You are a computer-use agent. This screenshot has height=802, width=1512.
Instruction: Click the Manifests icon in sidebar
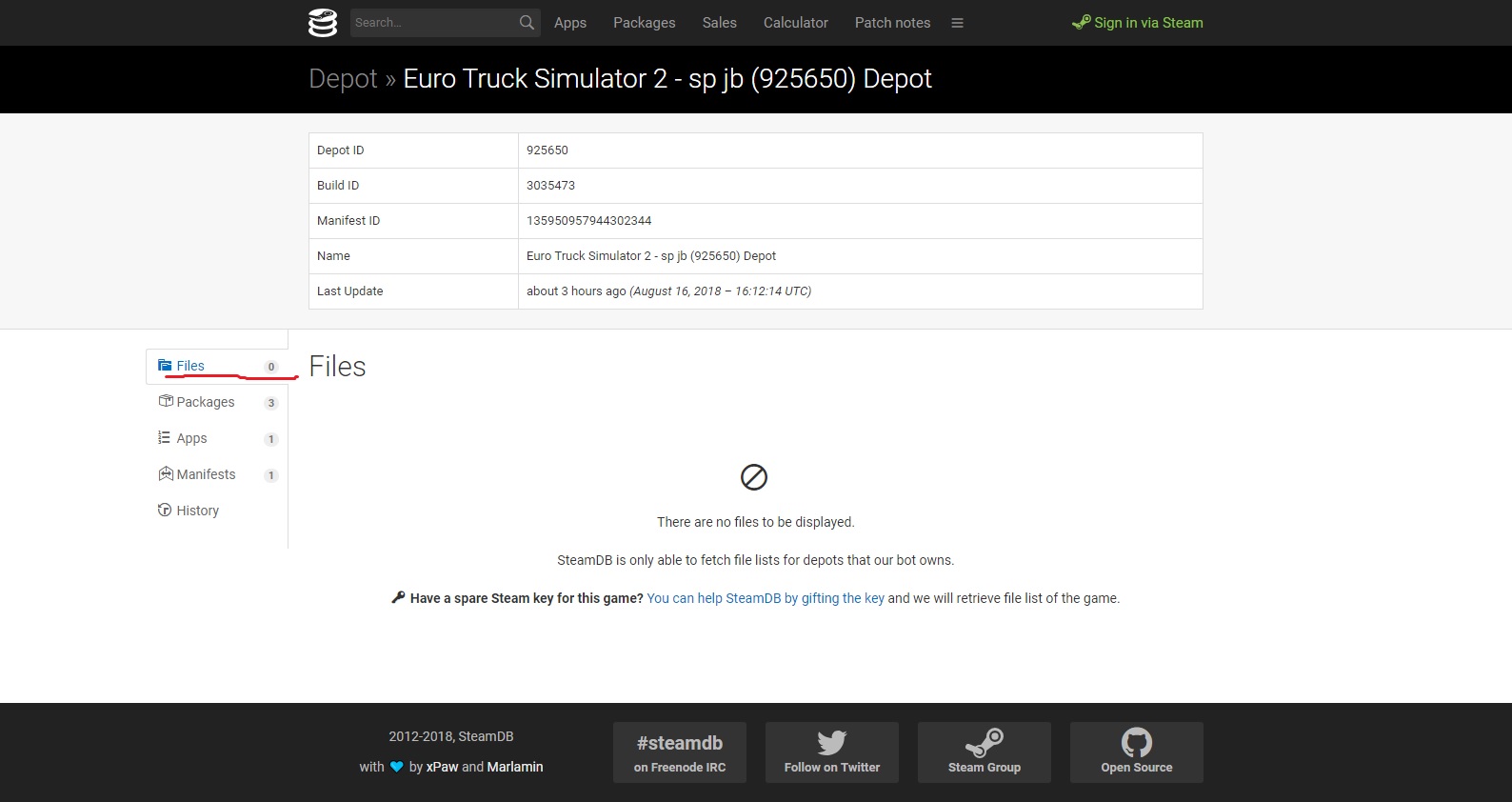coord(166,473)
